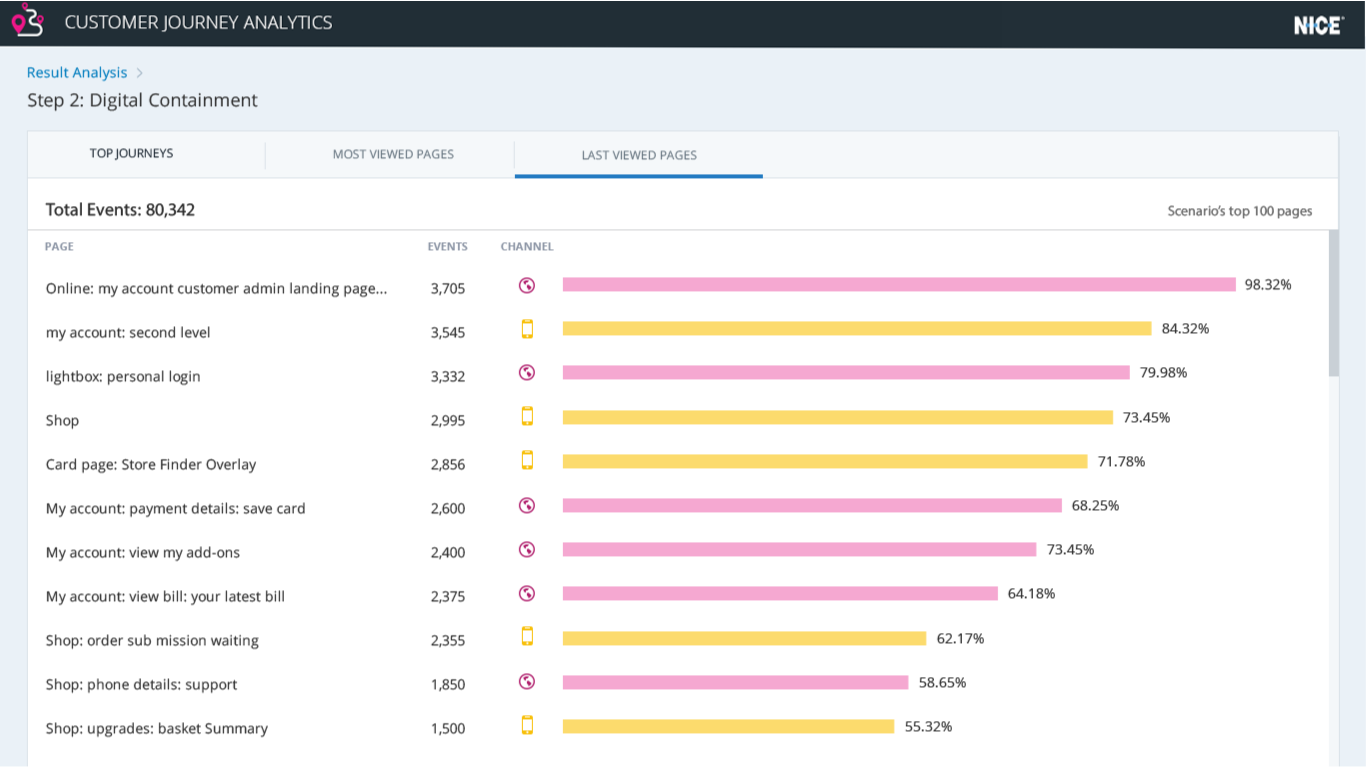Screen dimensions: 1366x768
Task: Click the journey analytics logo icon
Action: [27, 21]
